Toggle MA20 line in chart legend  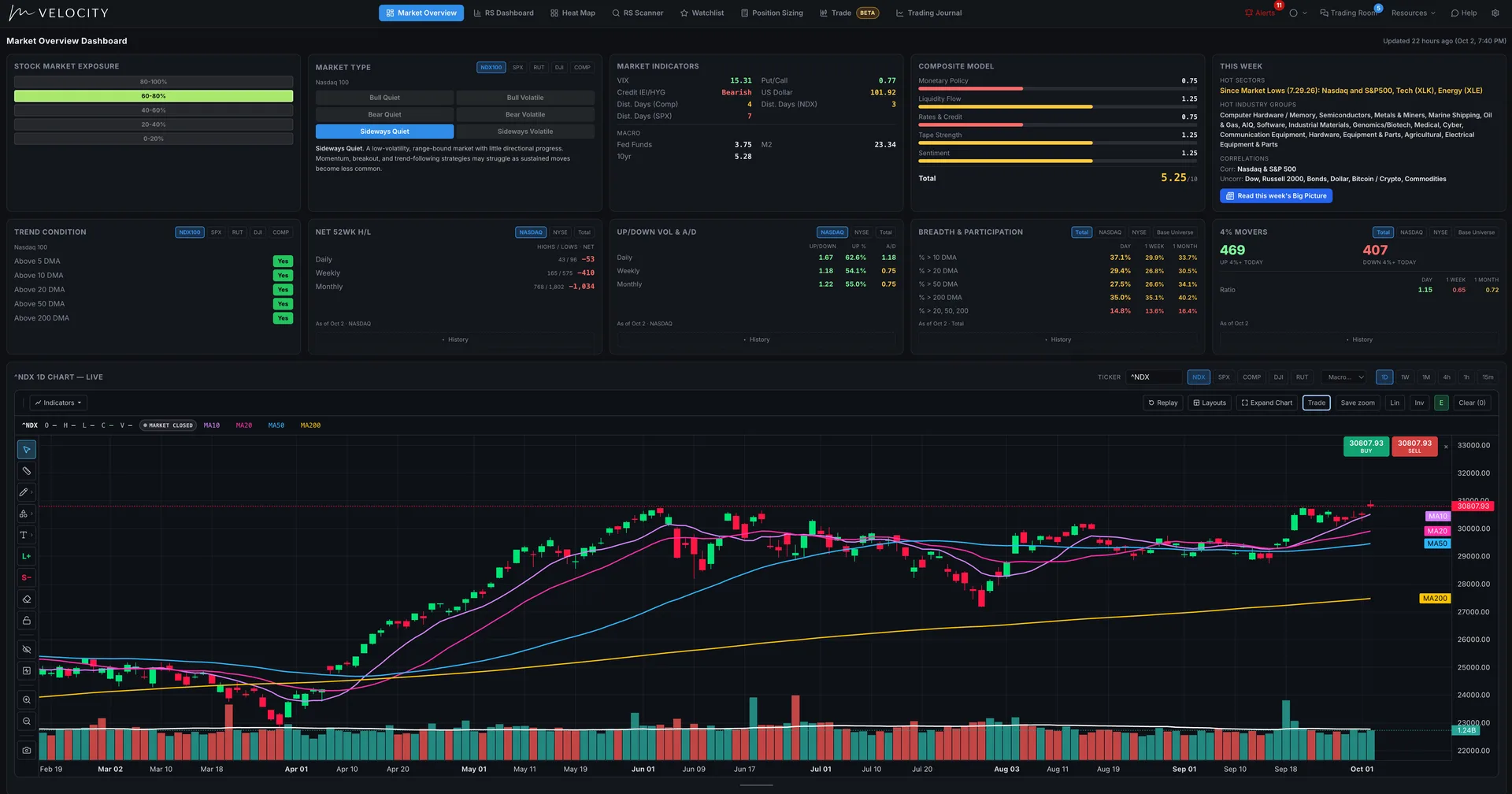tap(244, 425)
